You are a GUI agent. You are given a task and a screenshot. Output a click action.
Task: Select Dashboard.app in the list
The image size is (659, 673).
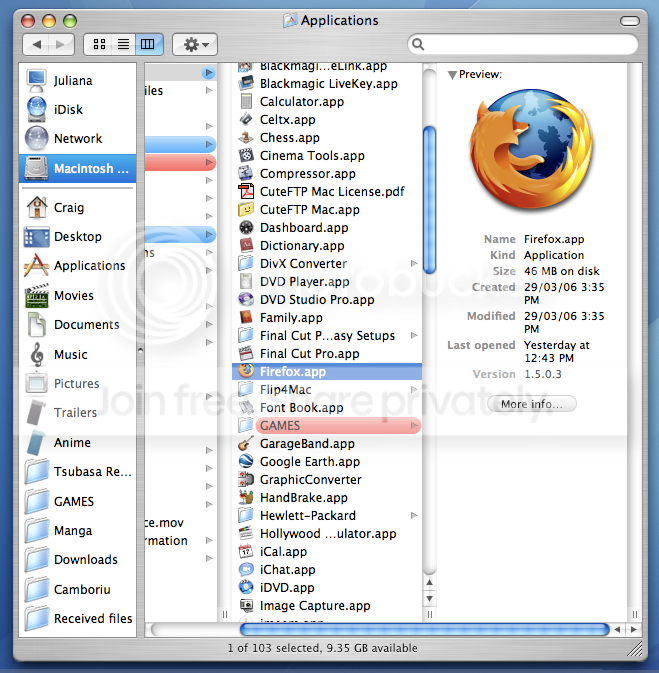point(327,228)
